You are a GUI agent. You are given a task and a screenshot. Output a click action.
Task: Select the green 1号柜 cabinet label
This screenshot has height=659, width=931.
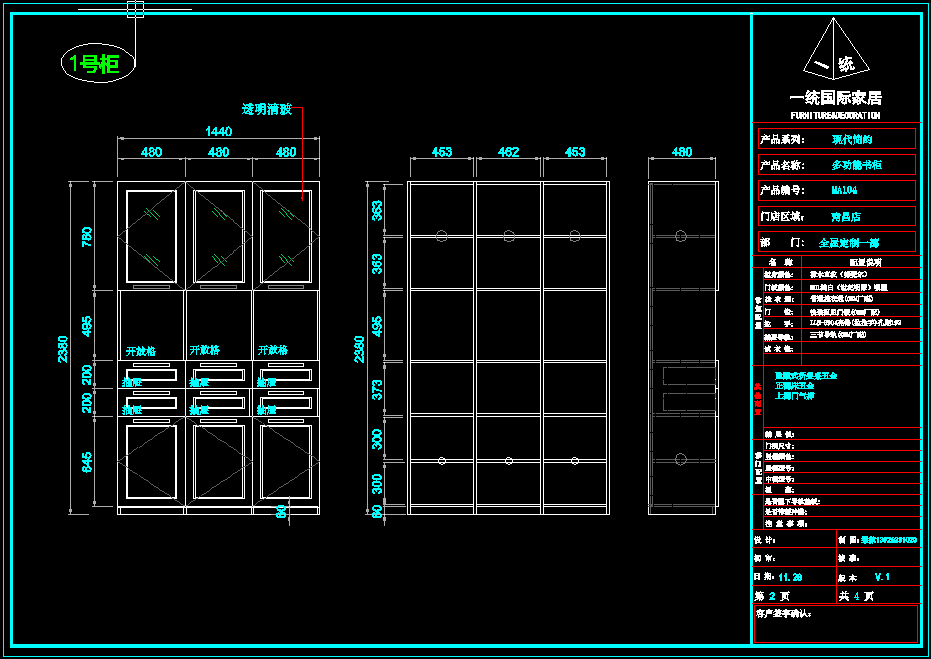tap(95, 64)
